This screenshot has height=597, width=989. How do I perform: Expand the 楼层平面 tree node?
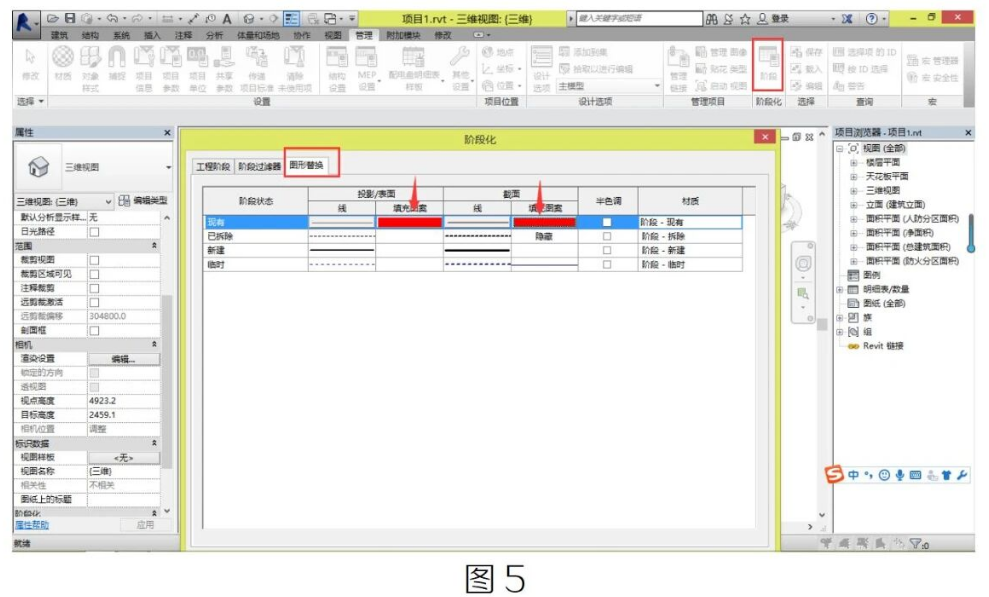pyautogui.click(x=853, y=163)
